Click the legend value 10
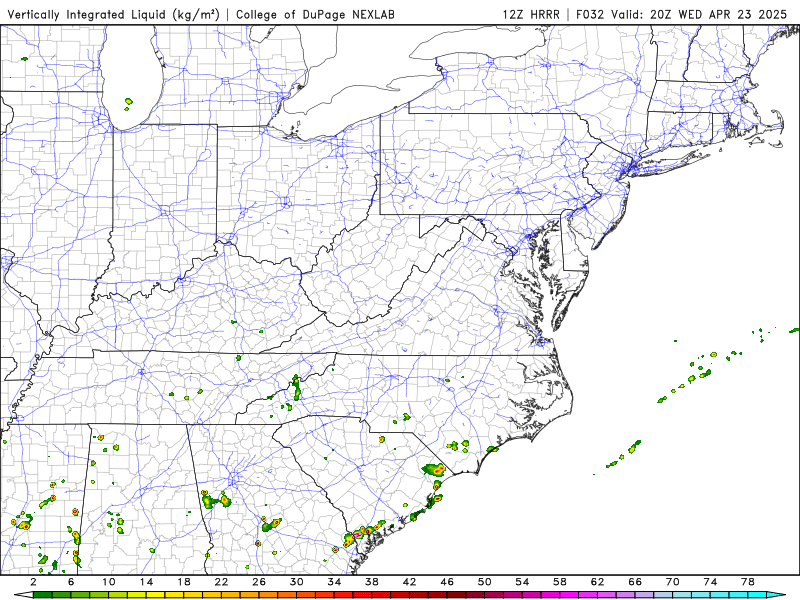This screenshot has height=600, width=800. tap(109, 582)
